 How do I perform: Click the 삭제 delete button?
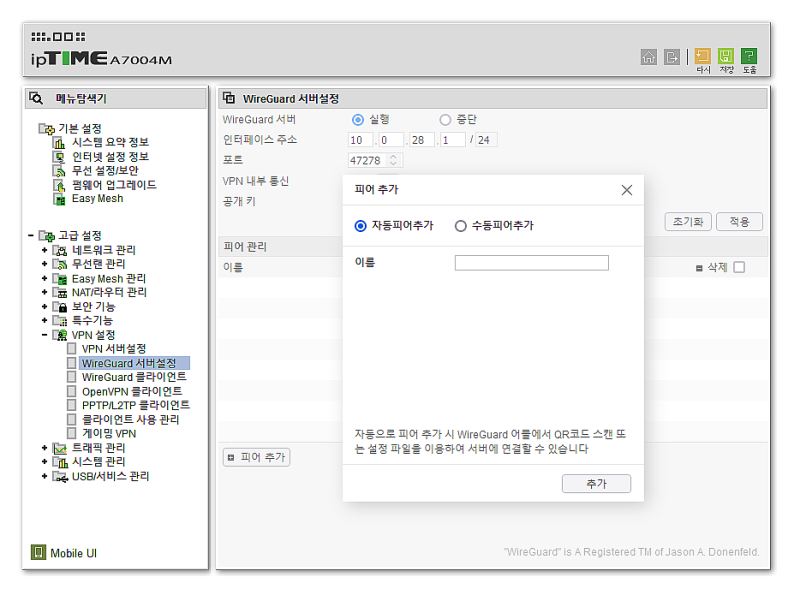coord(712,267)
